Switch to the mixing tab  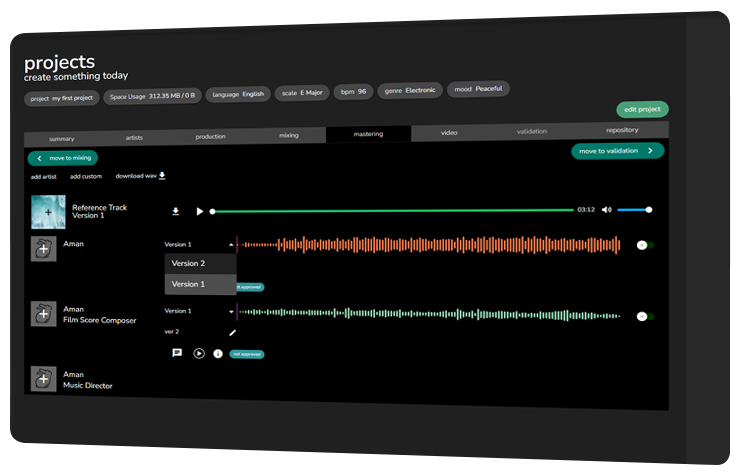point(288,134)
